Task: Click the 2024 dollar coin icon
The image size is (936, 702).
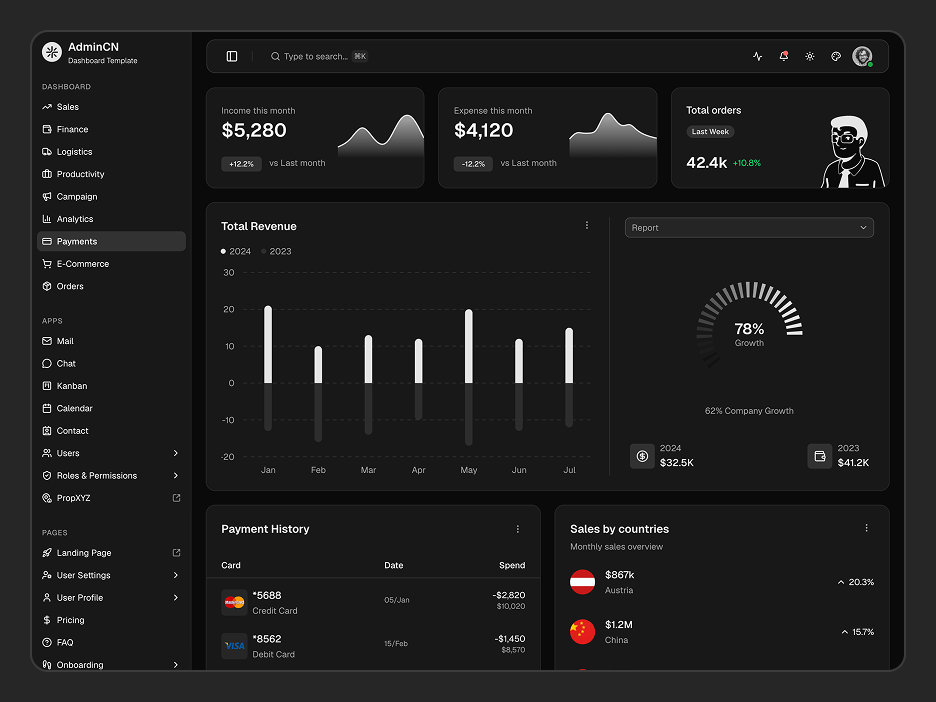Action: (642, 456)
